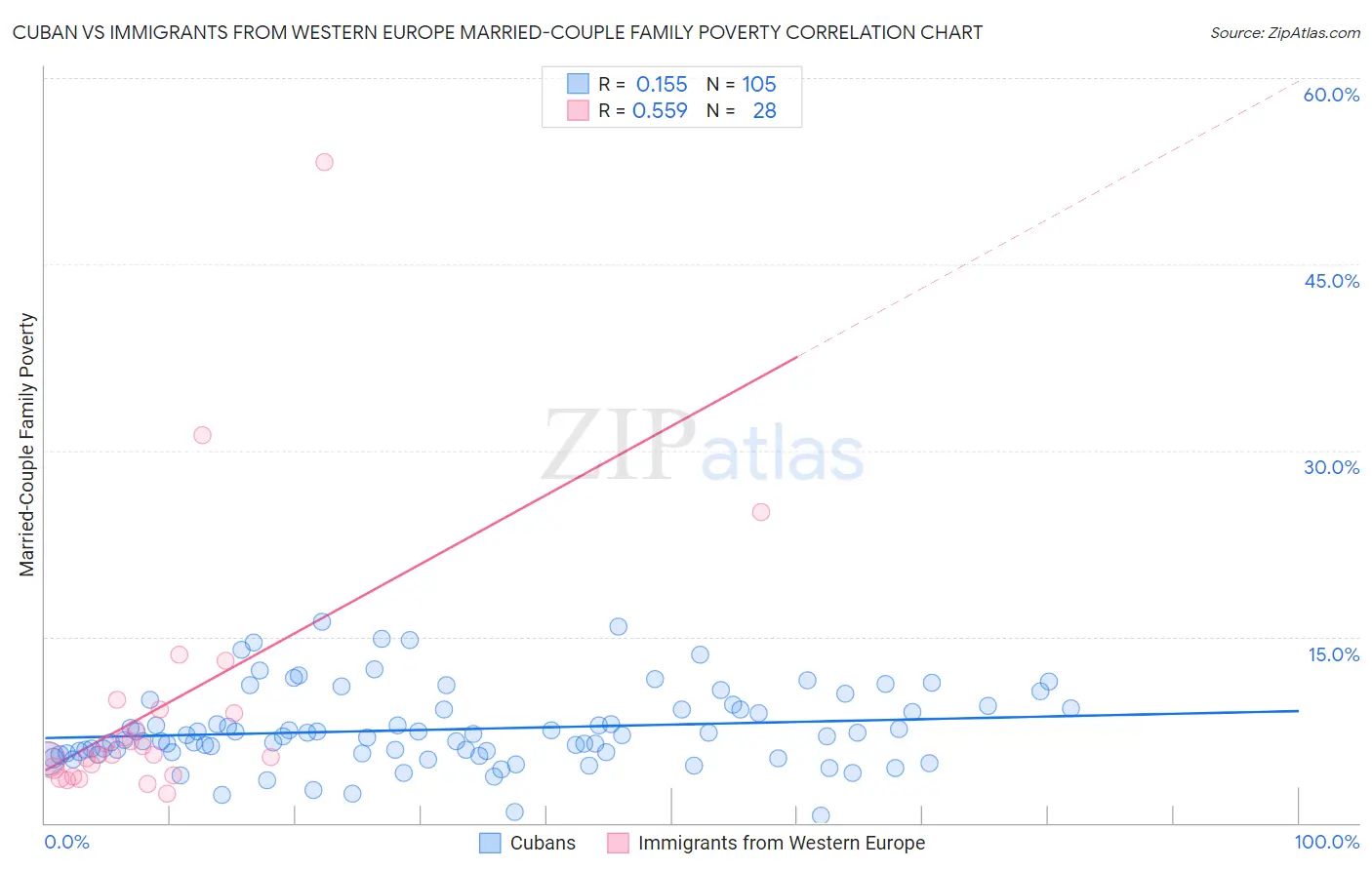Click the pink Immigrants from Western Europe swatch

[x=618, y=843]
